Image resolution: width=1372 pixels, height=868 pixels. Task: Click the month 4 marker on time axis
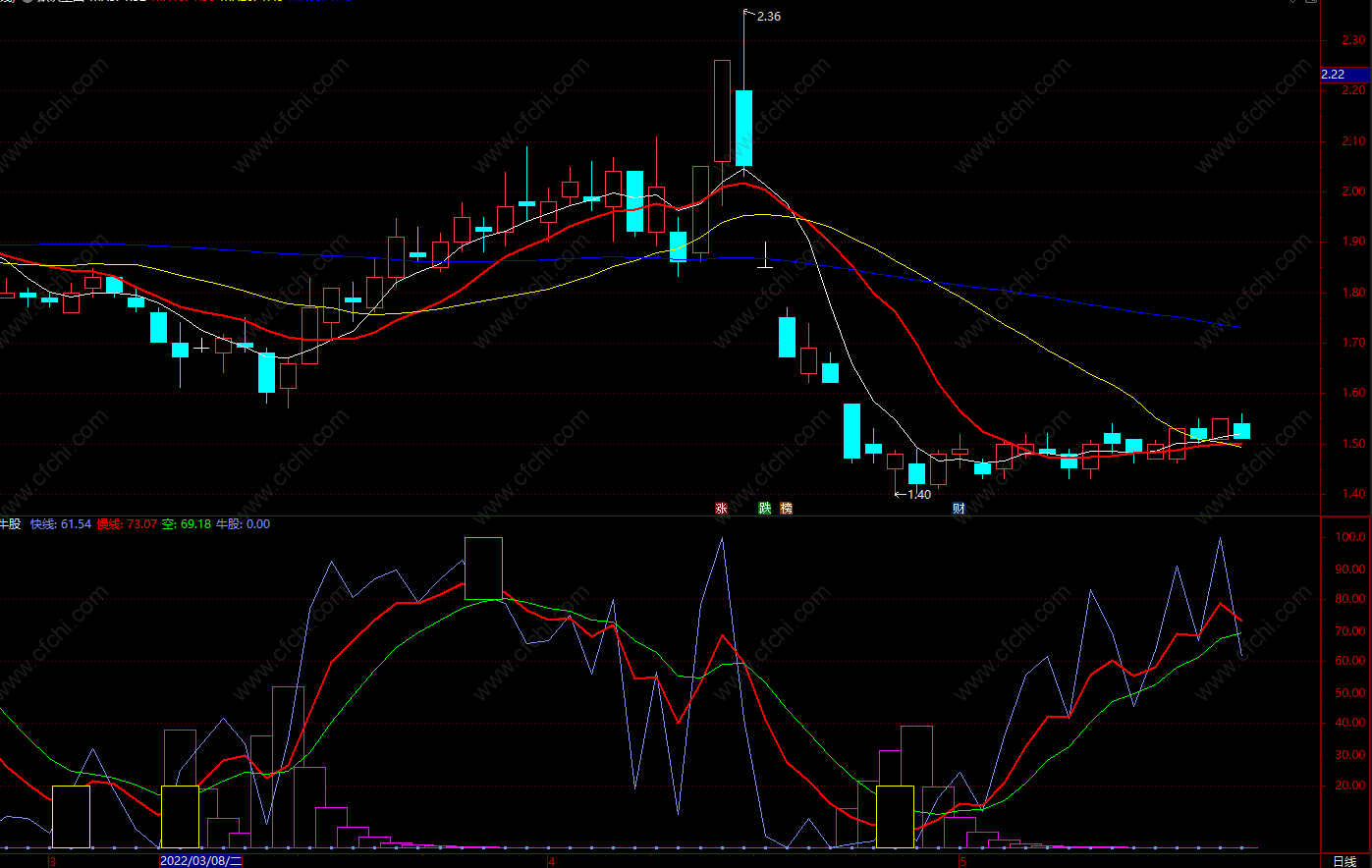point(552,861)
